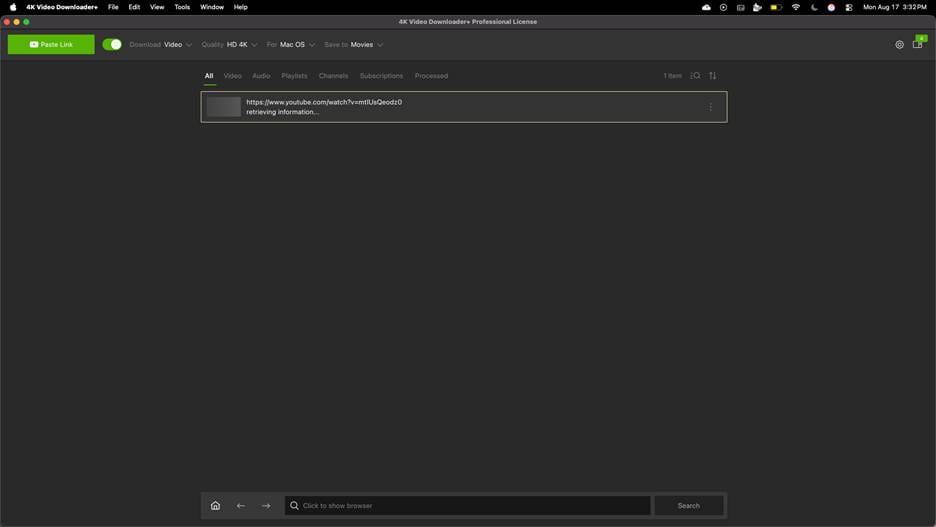Click the 'retrieving information...' status text
The image size is (936, 527).
[282, 112]
